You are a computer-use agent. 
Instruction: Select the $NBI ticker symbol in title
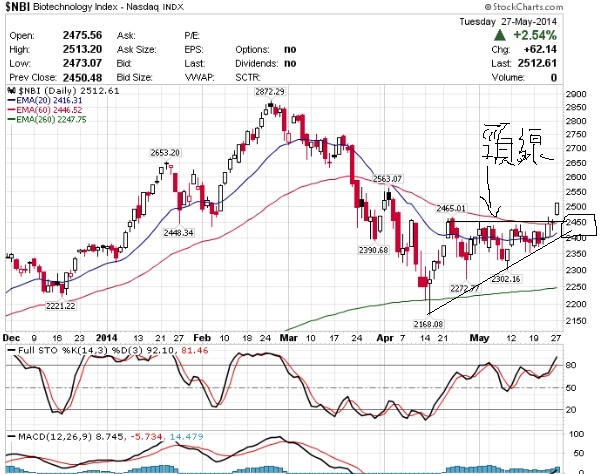(x=18, y=7)
